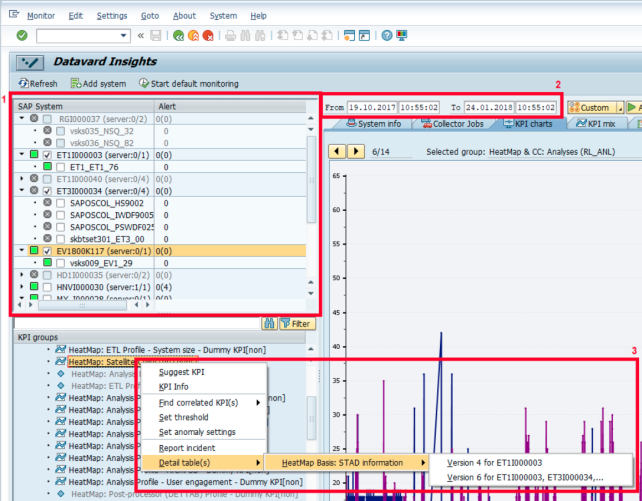Screen dimensions: 642x501
Task: Click Start default monitoring button
Action: 188,84
